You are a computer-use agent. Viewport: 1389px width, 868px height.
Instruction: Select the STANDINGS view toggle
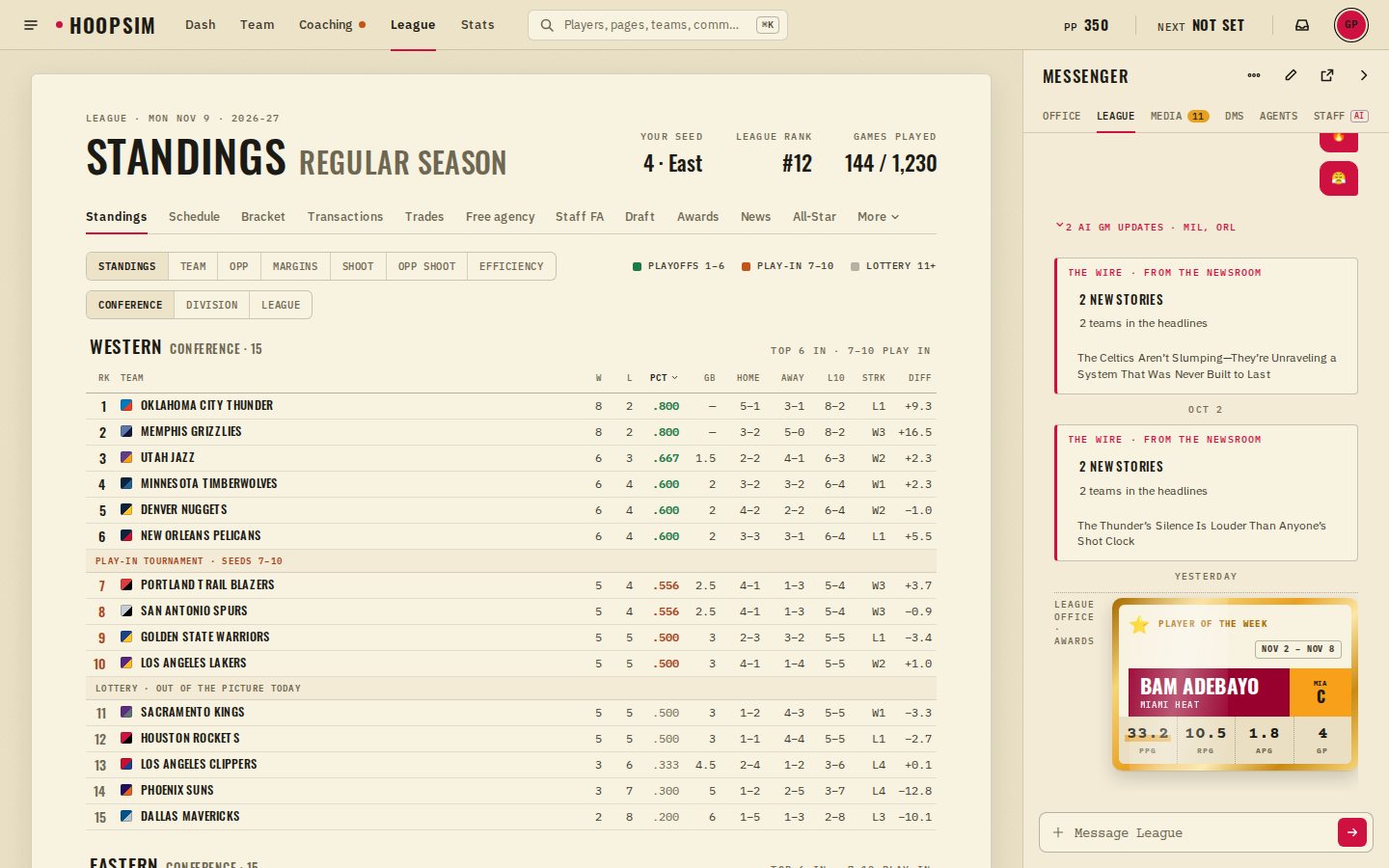(x=126, y=266)
